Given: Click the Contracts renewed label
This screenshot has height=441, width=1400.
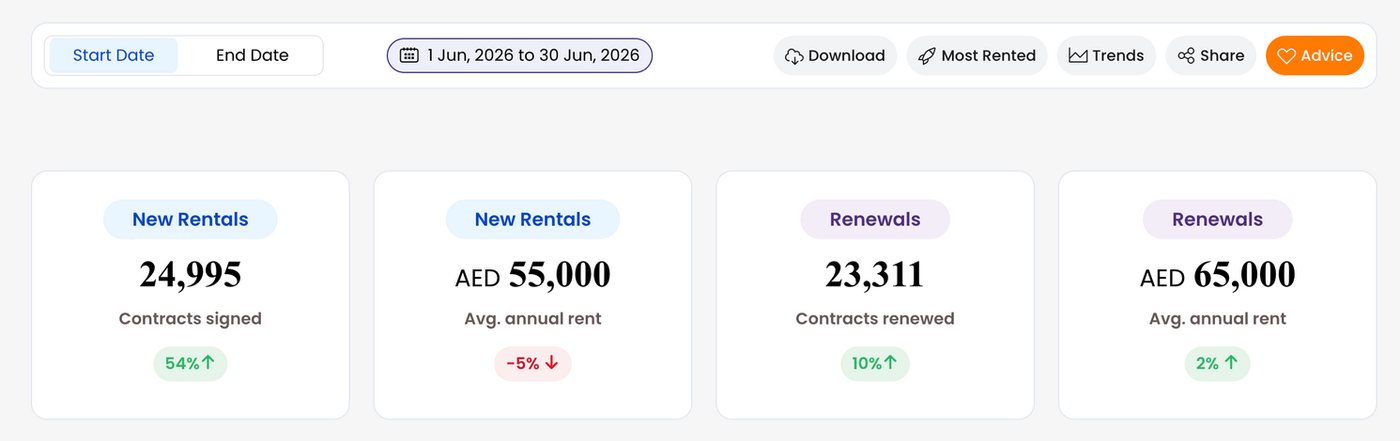Looking at the screenshot, I should point(875,319).
